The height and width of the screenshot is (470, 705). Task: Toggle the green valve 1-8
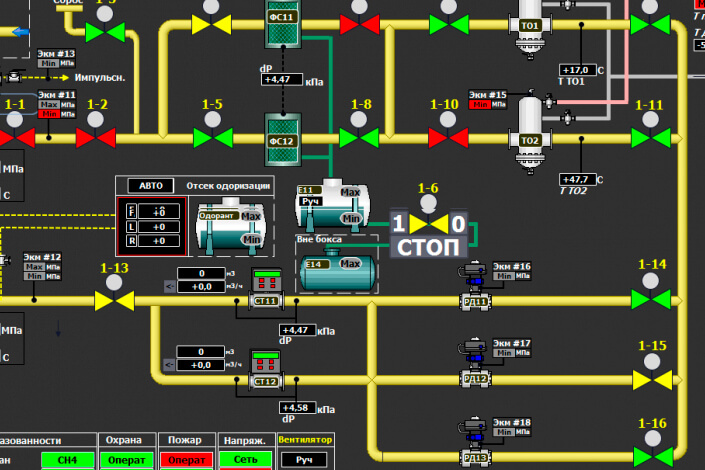pyautogui.click(x=359, y=138)
